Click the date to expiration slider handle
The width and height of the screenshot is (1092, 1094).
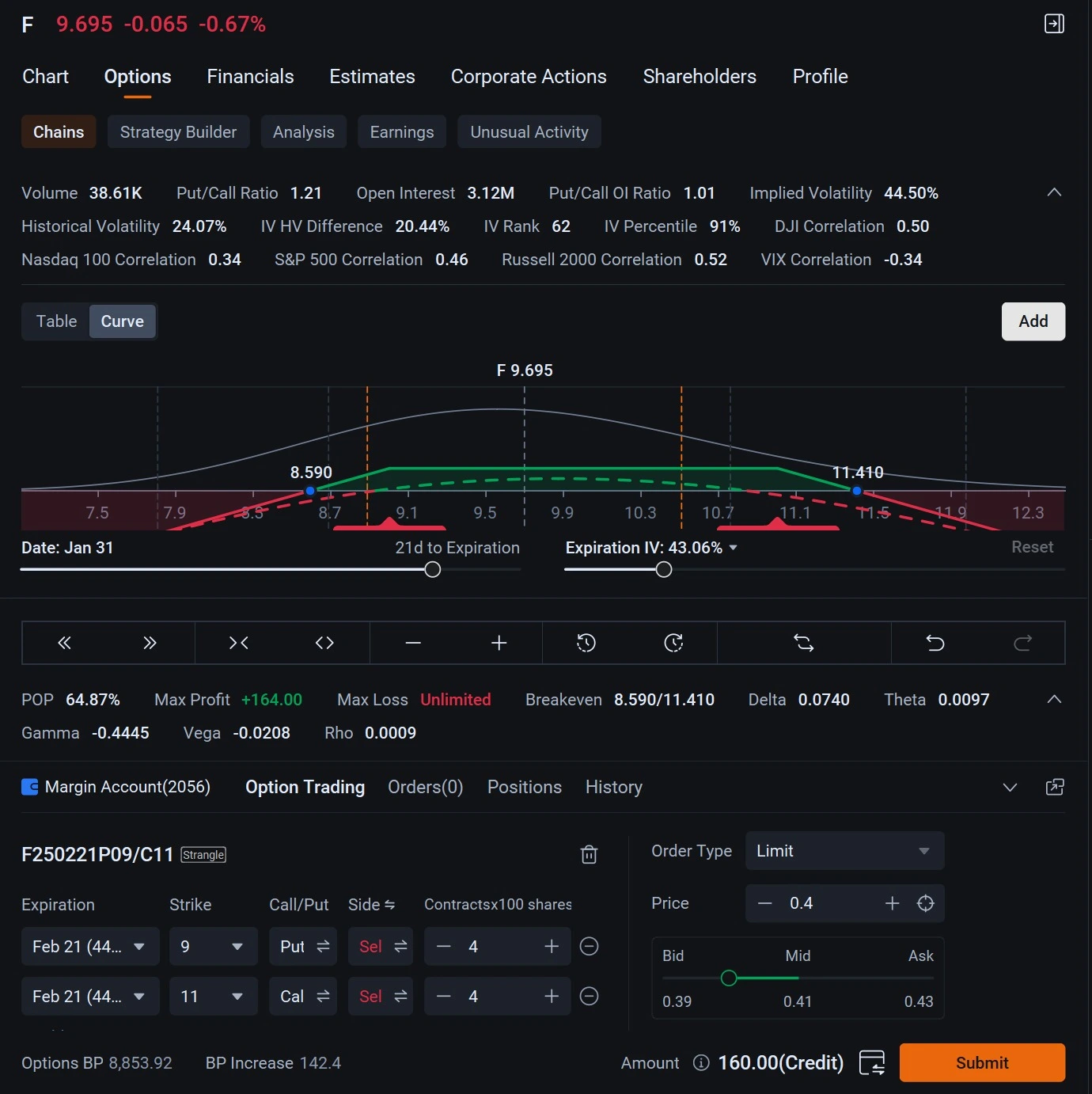pyautogui.click(x=432, y=569)
